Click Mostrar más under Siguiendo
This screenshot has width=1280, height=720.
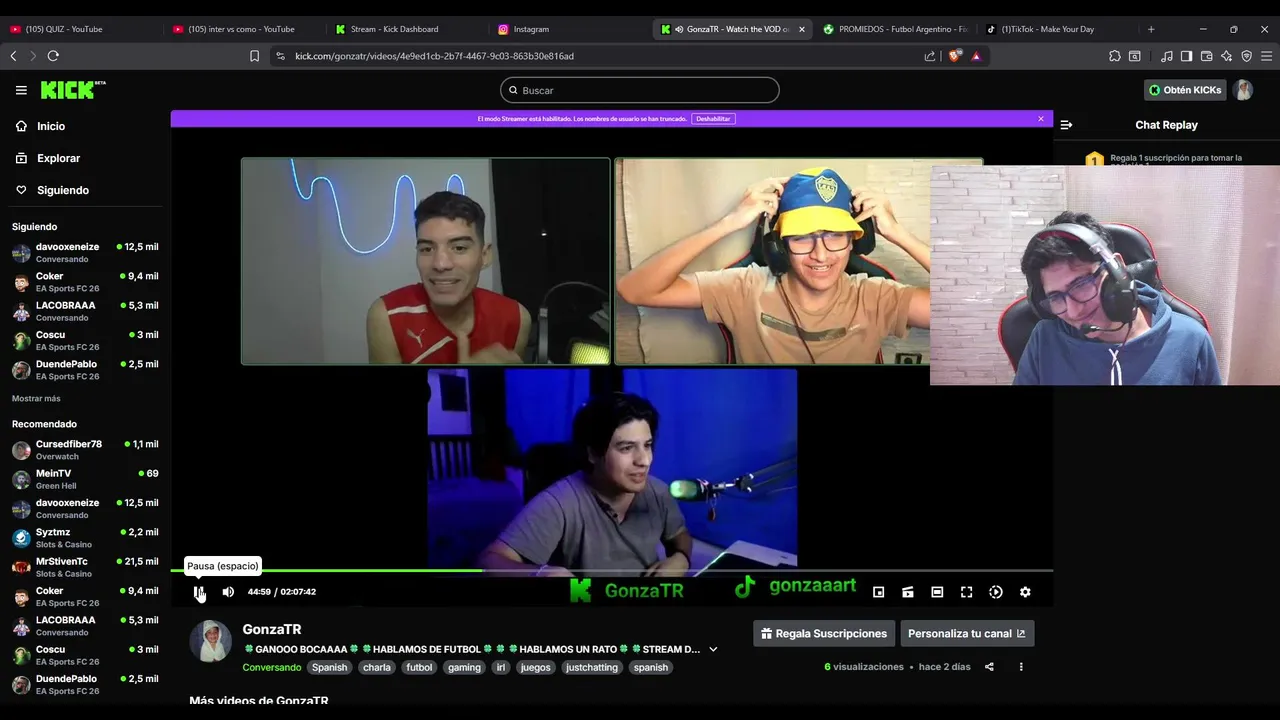click(36, 399)
